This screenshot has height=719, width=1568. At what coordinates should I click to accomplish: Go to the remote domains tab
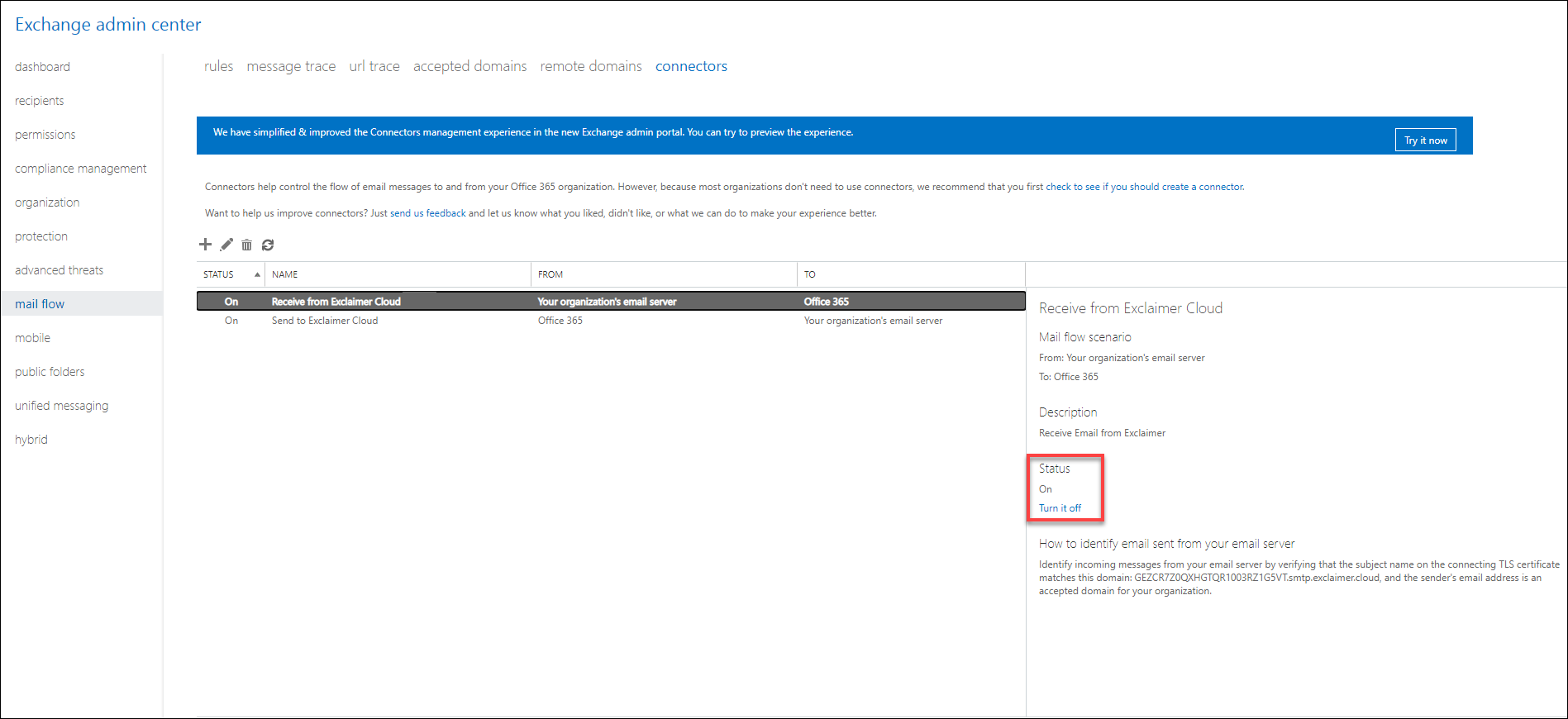tap(591, 66)
